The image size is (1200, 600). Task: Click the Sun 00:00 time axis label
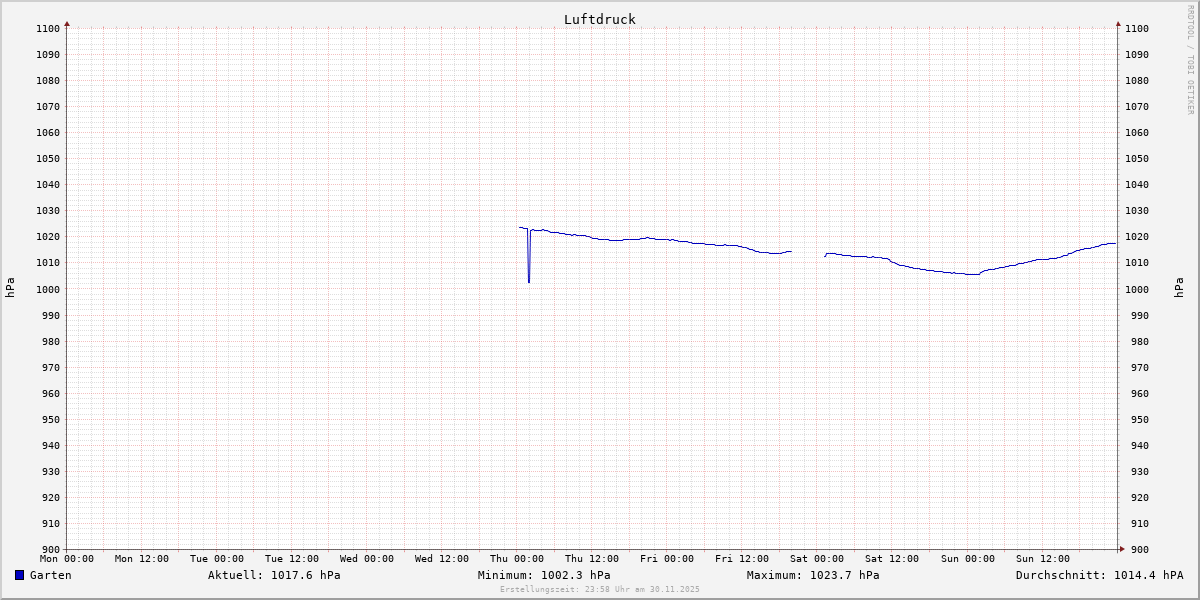(967, 559)
